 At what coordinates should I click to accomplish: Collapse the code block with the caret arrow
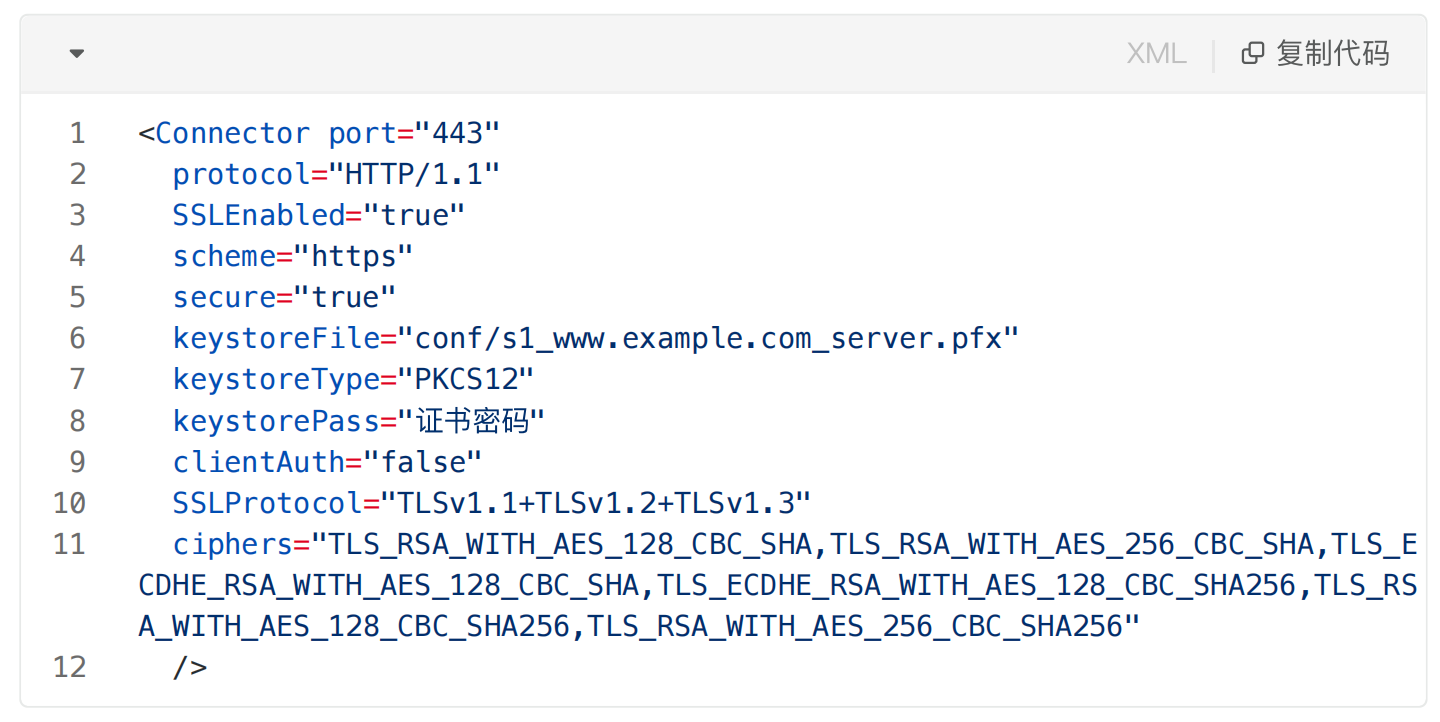coord(77,54)
